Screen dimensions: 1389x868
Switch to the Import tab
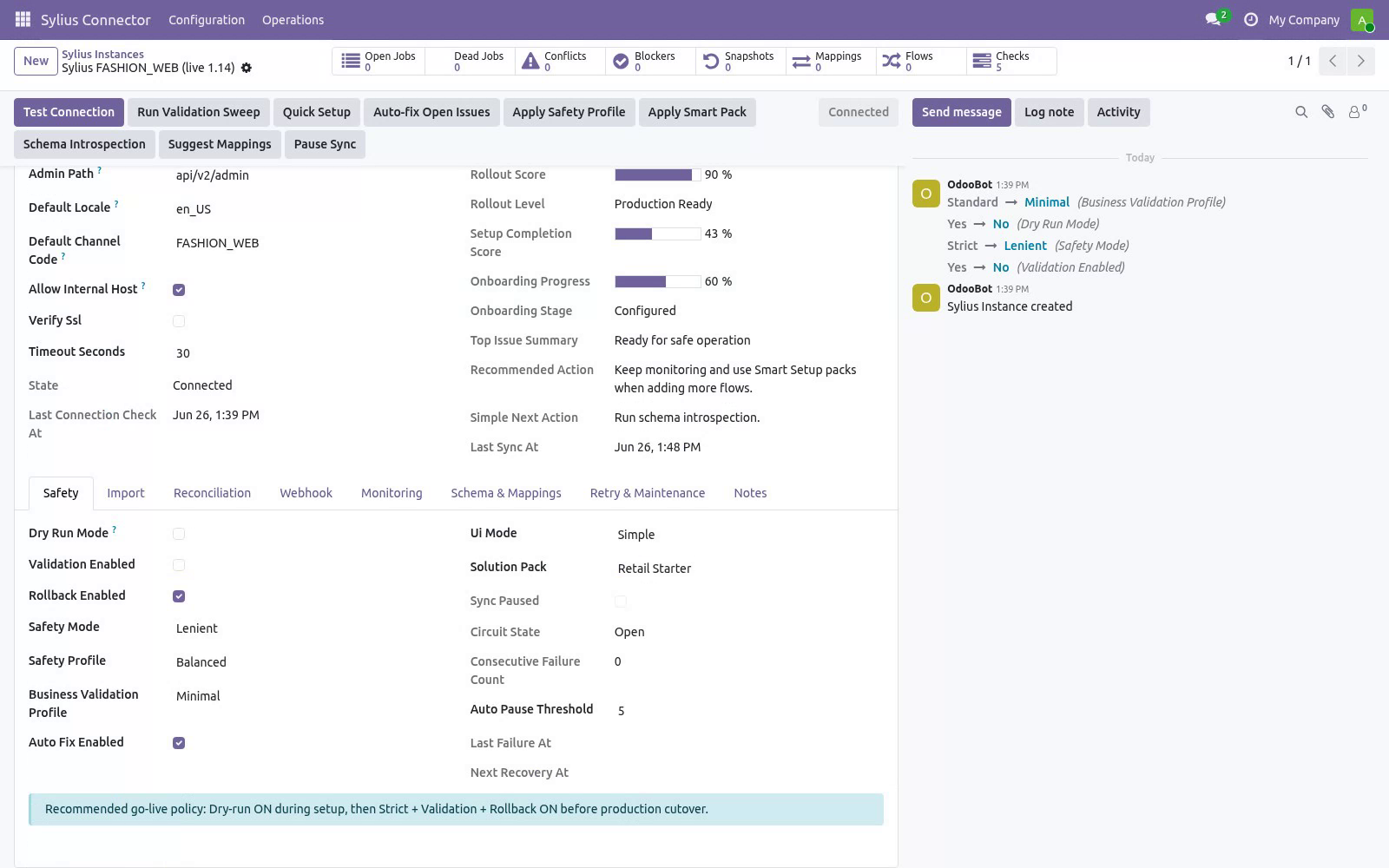(126, 493)
